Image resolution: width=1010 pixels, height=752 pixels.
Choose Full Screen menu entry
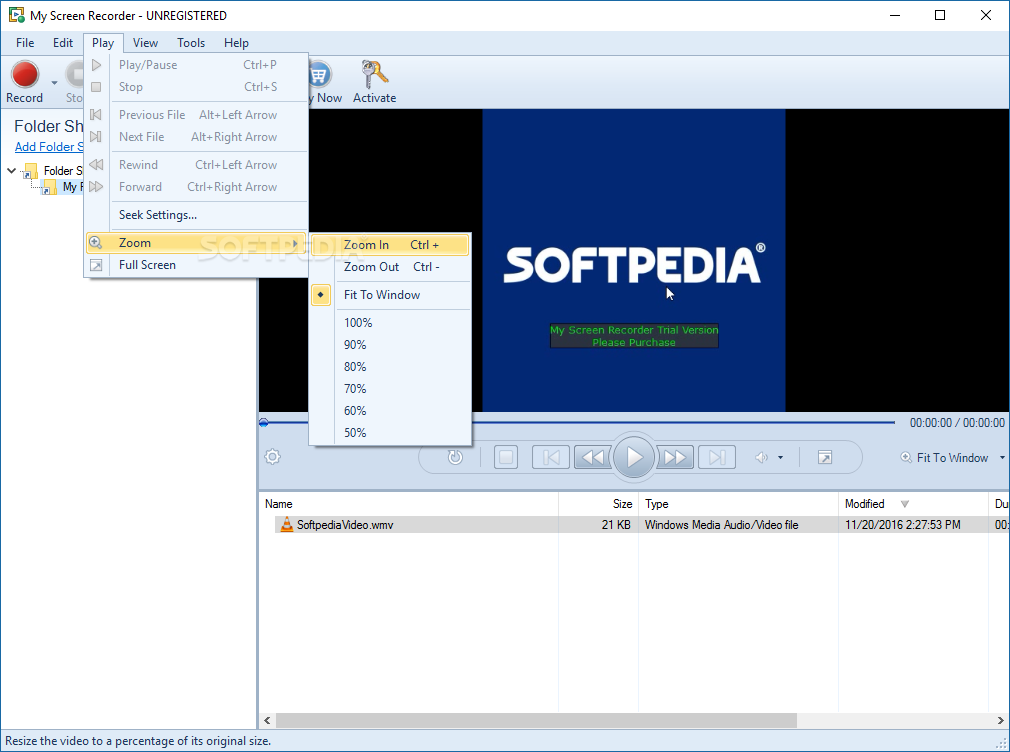(196, 265)
